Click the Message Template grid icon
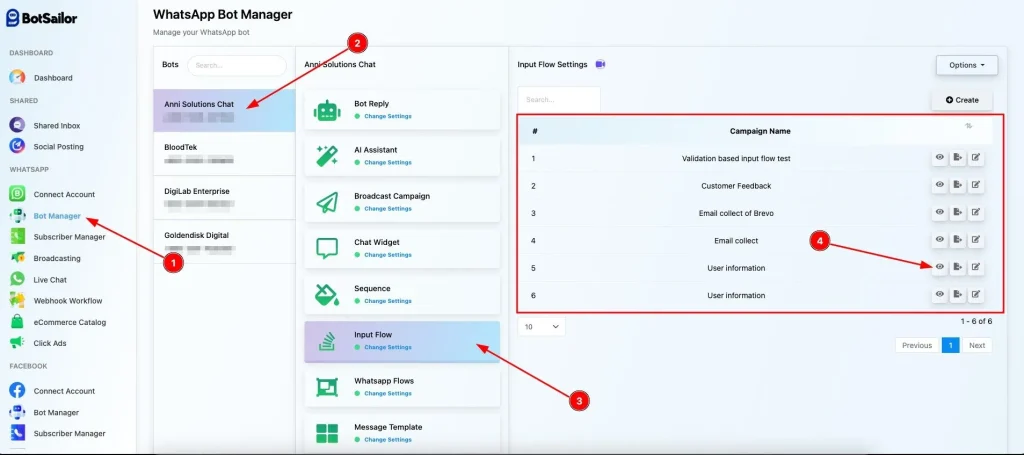 point(327,433)
